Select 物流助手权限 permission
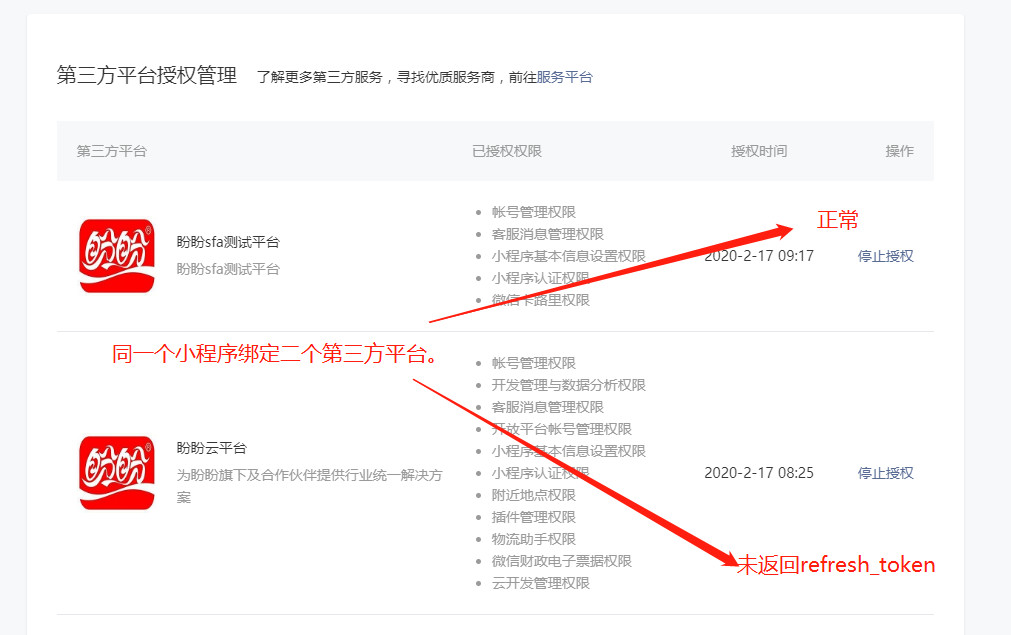Image resolution: width=1011 pixels, height=635 pixels. [533, 539]
